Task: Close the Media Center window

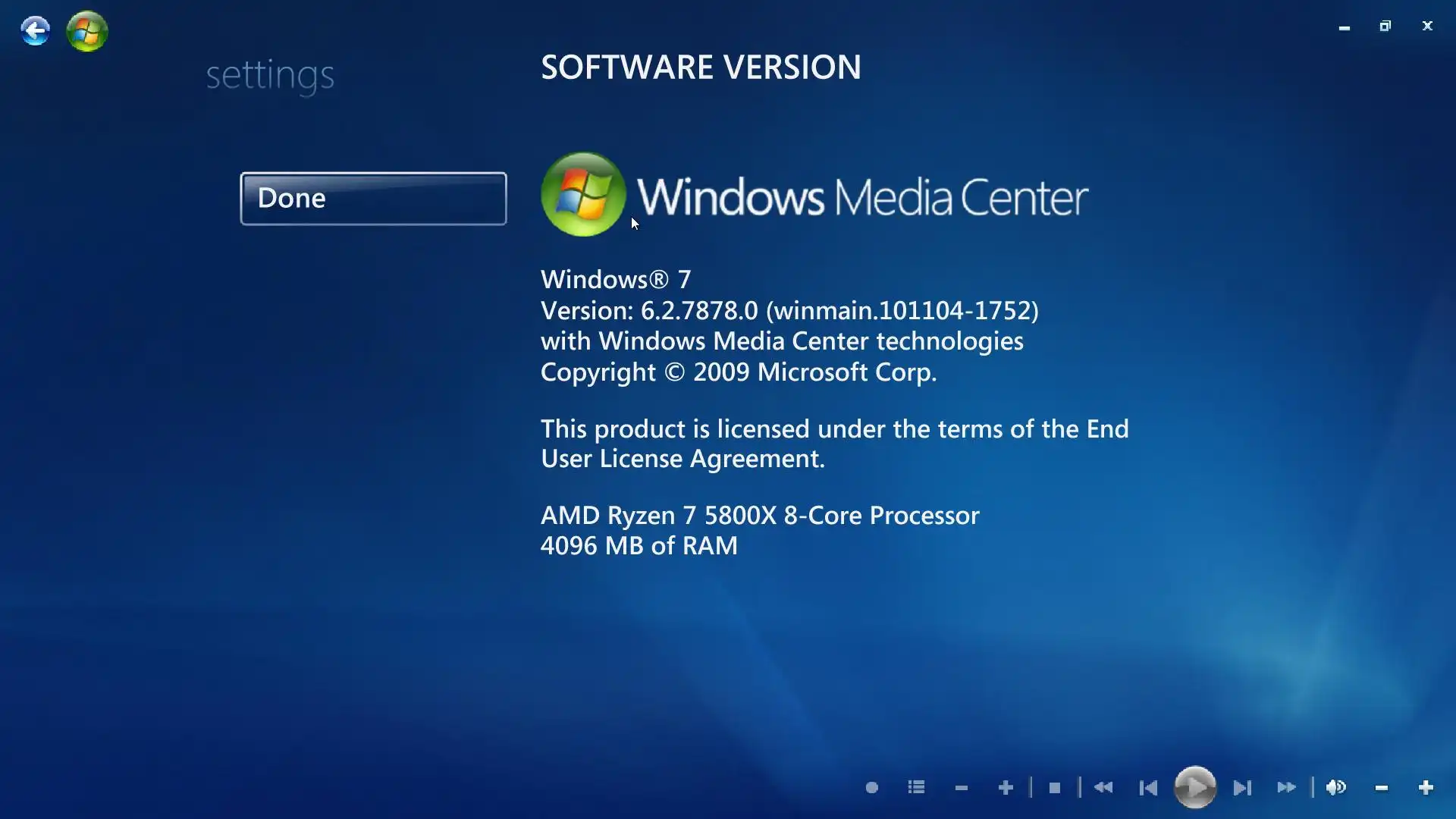Action: coord(1427,26)
